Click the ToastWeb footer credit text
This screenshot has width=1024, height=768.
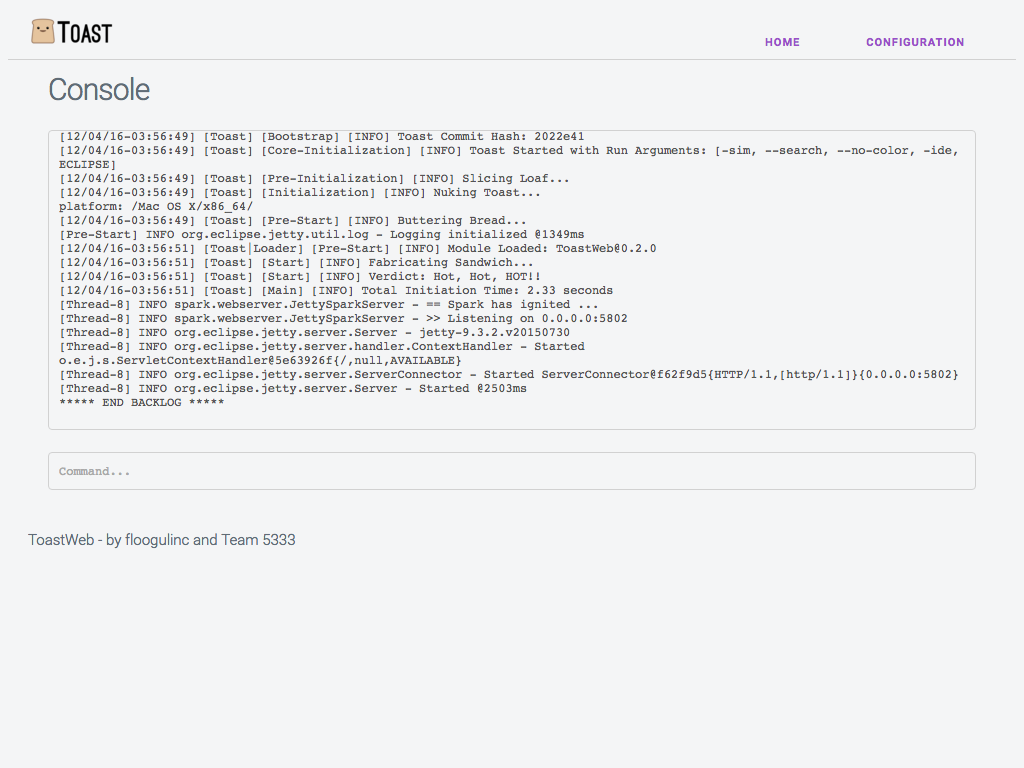162,539
